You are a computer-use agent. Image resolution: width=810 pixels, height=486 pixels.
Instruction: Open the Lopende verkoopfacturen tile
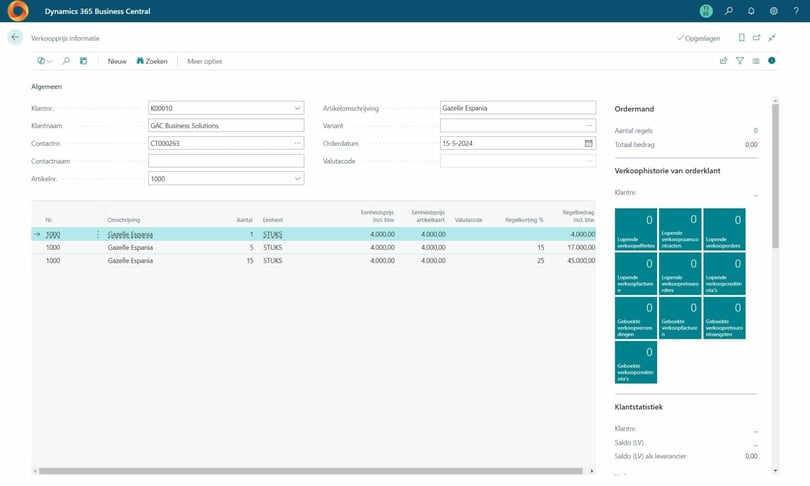click(636, 274)
